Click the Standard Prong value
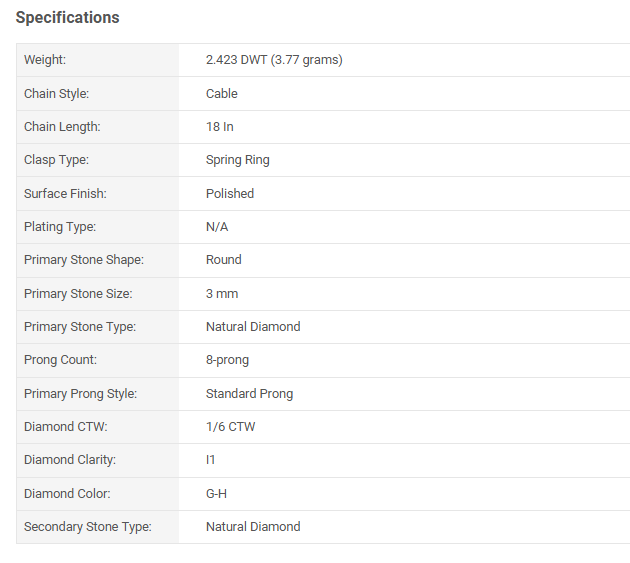The image size is (630, 563). pyautogui.click(x=250, y=394)
